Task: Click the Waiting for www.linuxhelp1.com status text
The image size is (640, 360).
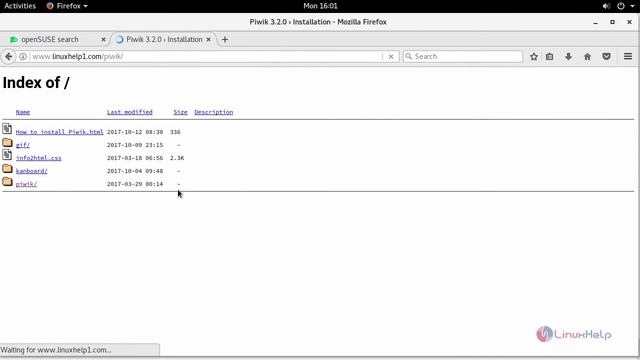Action: click(56, 350)
